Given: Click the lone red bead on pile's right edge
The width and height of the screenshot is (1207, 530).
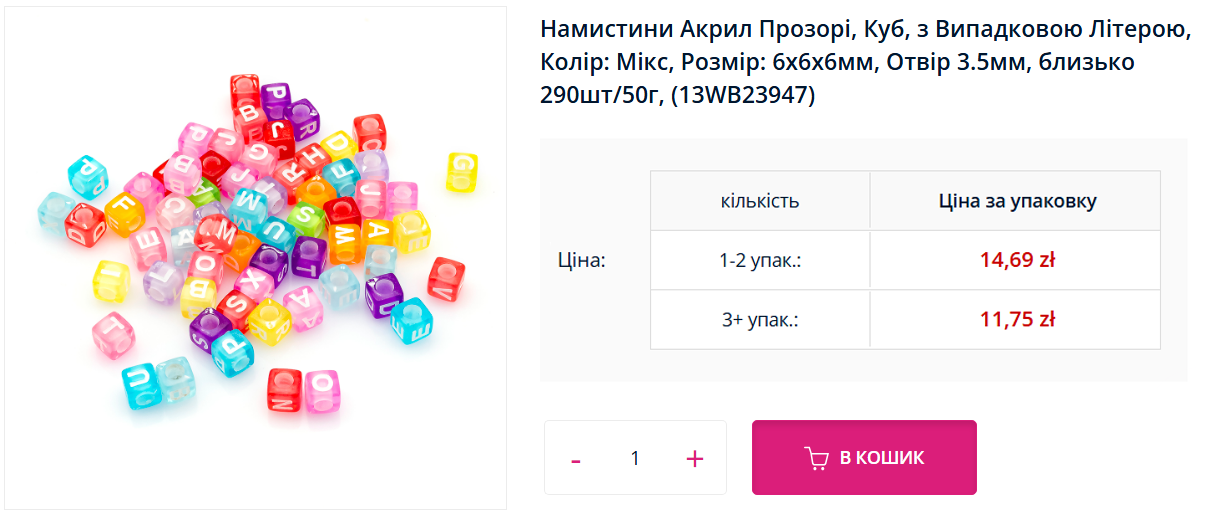Looking at the screenshot, I should coord(446,278).
